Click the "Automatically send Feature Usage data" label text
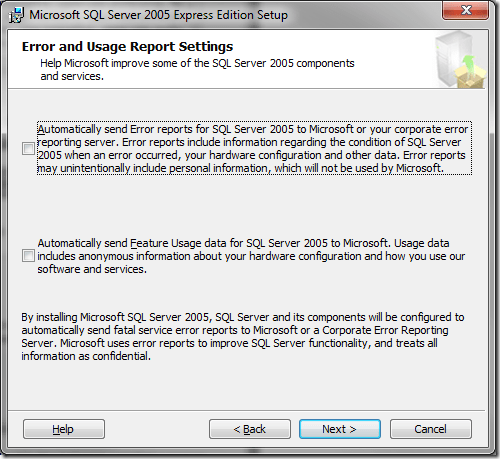This screenshot has height=459, width=500. 251,256
